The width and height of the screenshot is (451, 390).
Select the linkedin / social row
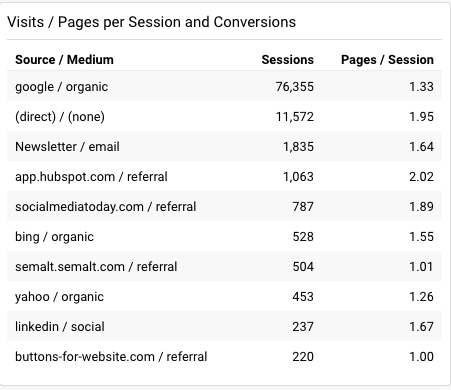point(224,326)
